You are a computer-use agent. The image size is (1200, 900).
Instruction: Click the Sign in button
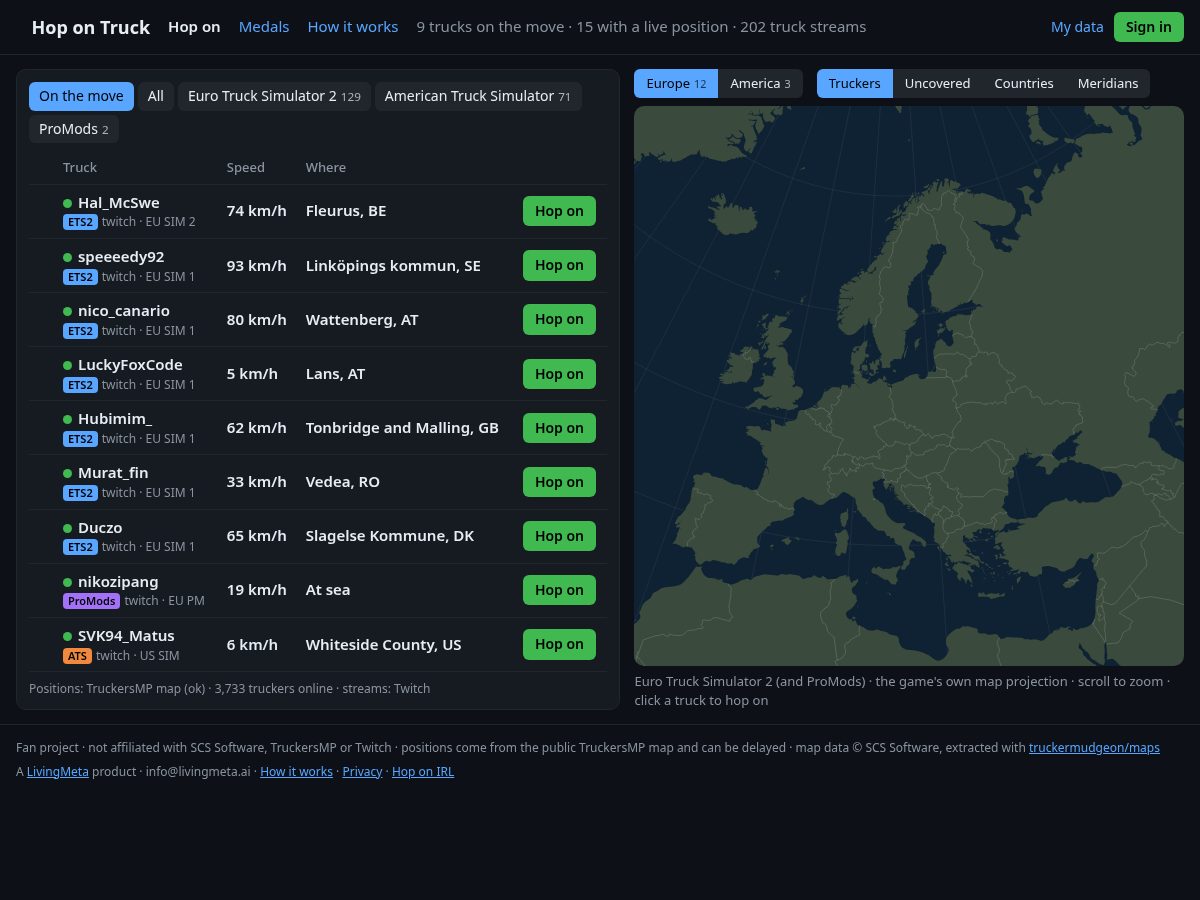pos(1148,27)
